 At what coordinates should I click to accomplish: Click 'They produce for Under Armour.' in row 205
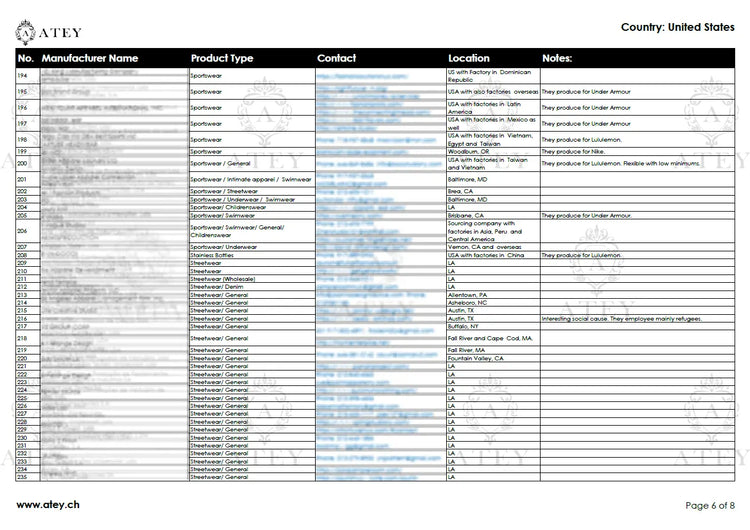tap(586, 215)
